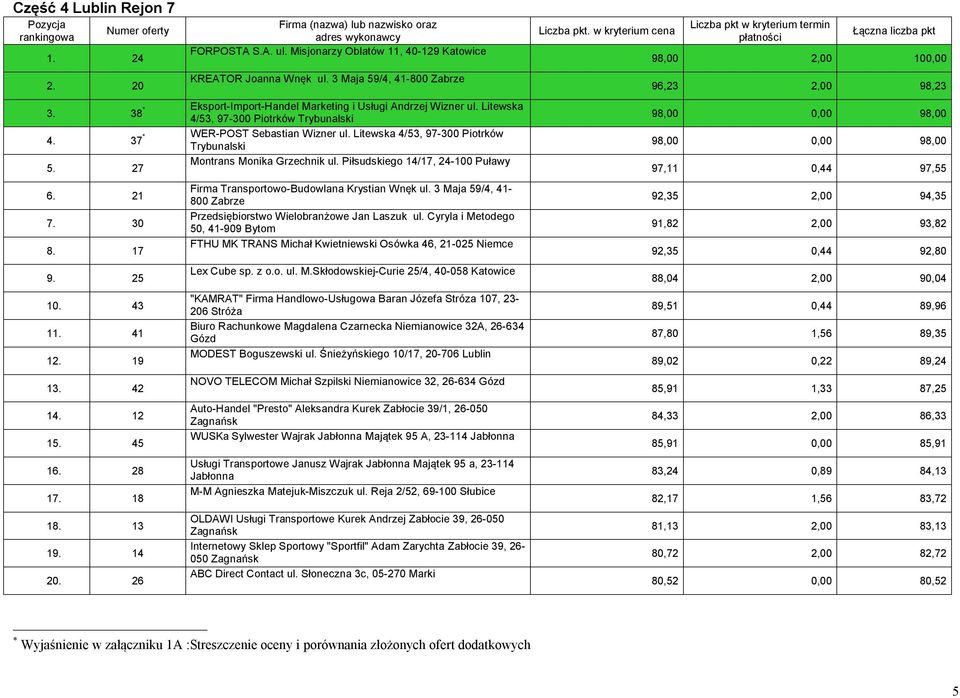Click the total score '80,52'
The image size is (960, 698).
pos(932,580)
